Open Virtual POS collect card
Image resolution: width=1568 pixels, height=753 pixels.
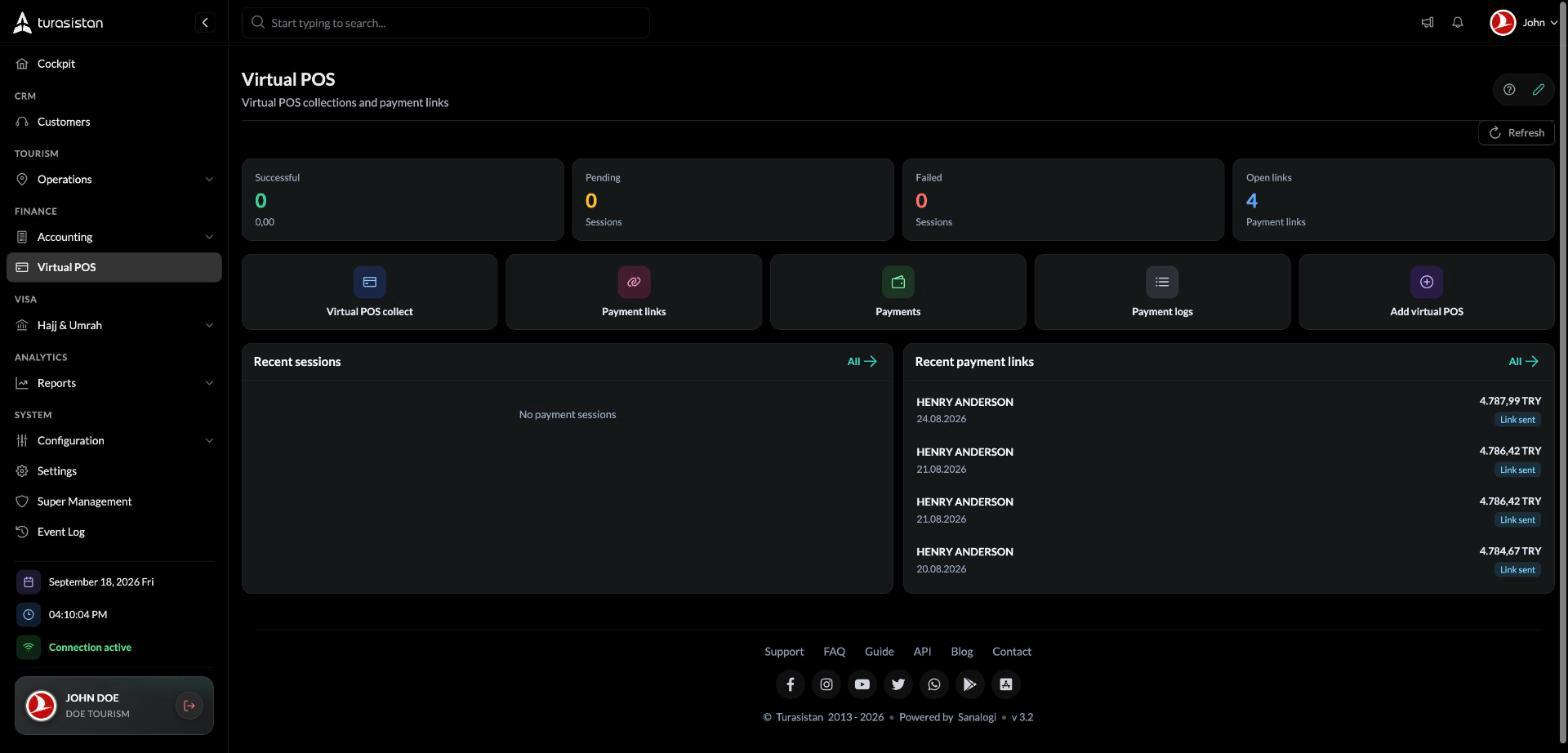click(369, 292)
